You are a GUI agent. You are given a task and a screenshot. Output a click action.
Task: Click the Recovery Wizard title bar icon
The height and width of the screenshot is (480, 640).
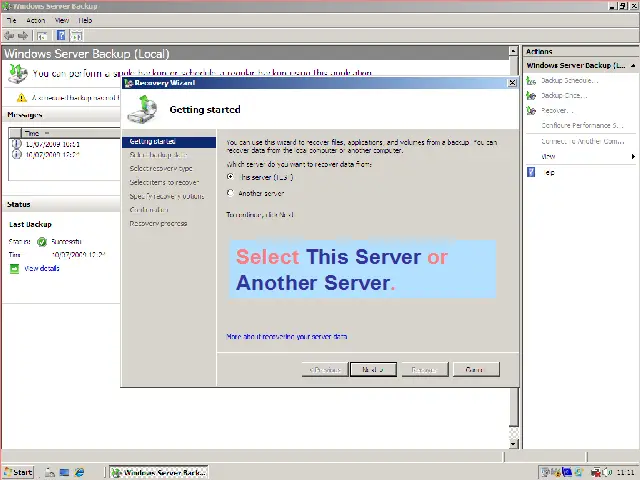pyautogui.click(x=129, y=83)
